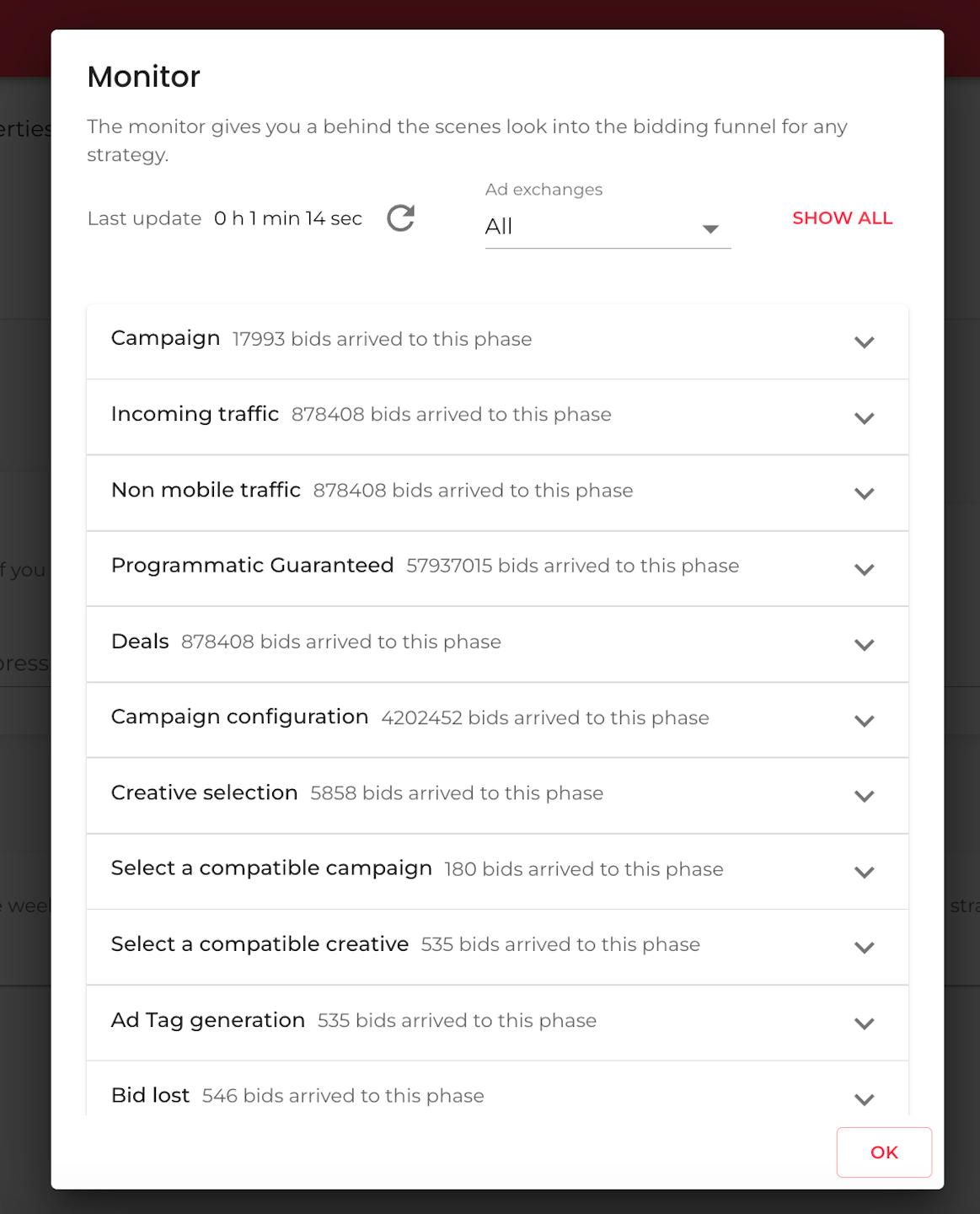The image size is (980, 1214).
Task: Expand the Campaign phase chevron
Action: [x=864, y=342]
